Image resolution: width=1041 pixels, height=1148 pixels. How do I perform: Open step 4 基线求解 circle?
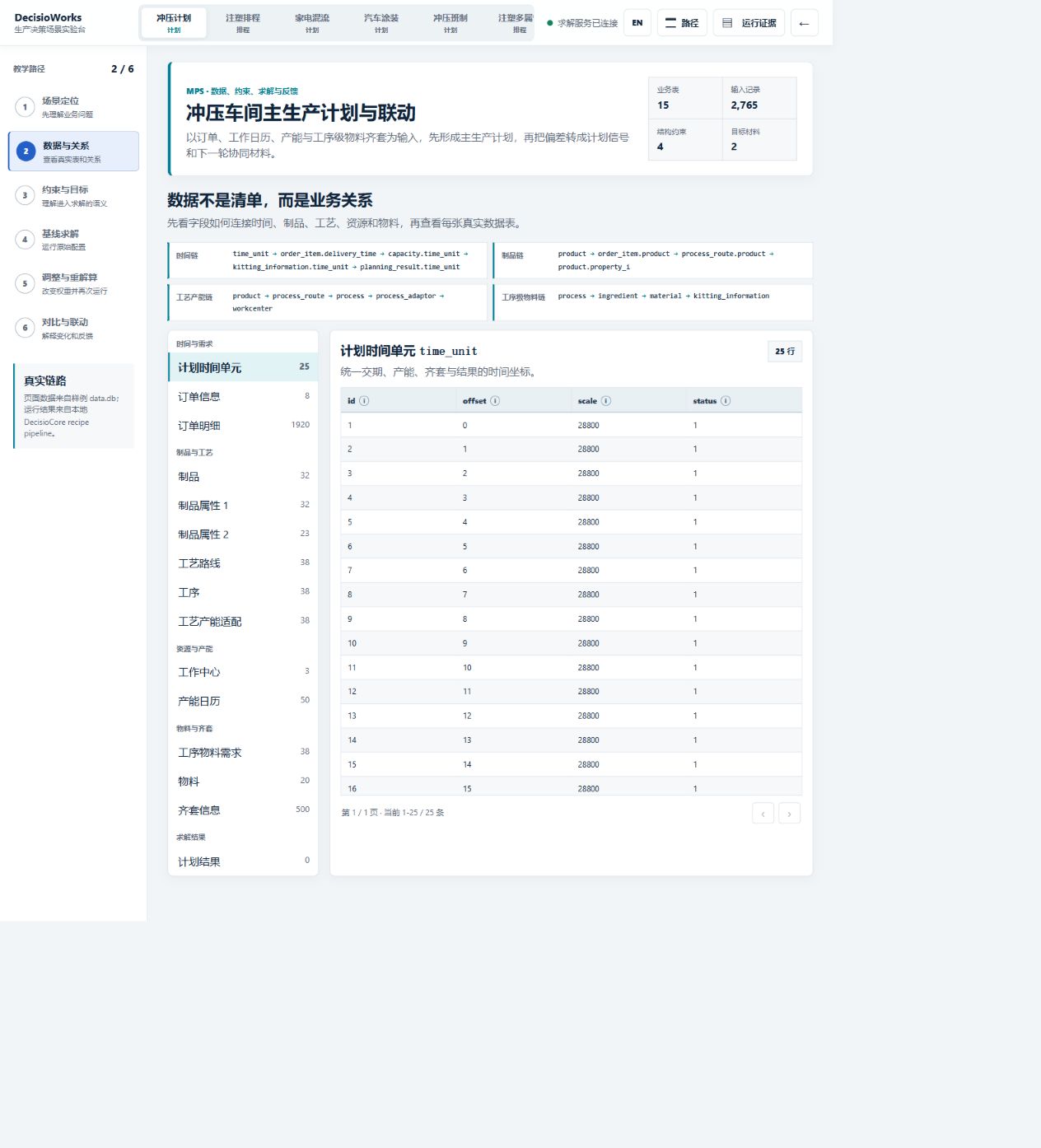pyautogui.click(x=25, y=240)
